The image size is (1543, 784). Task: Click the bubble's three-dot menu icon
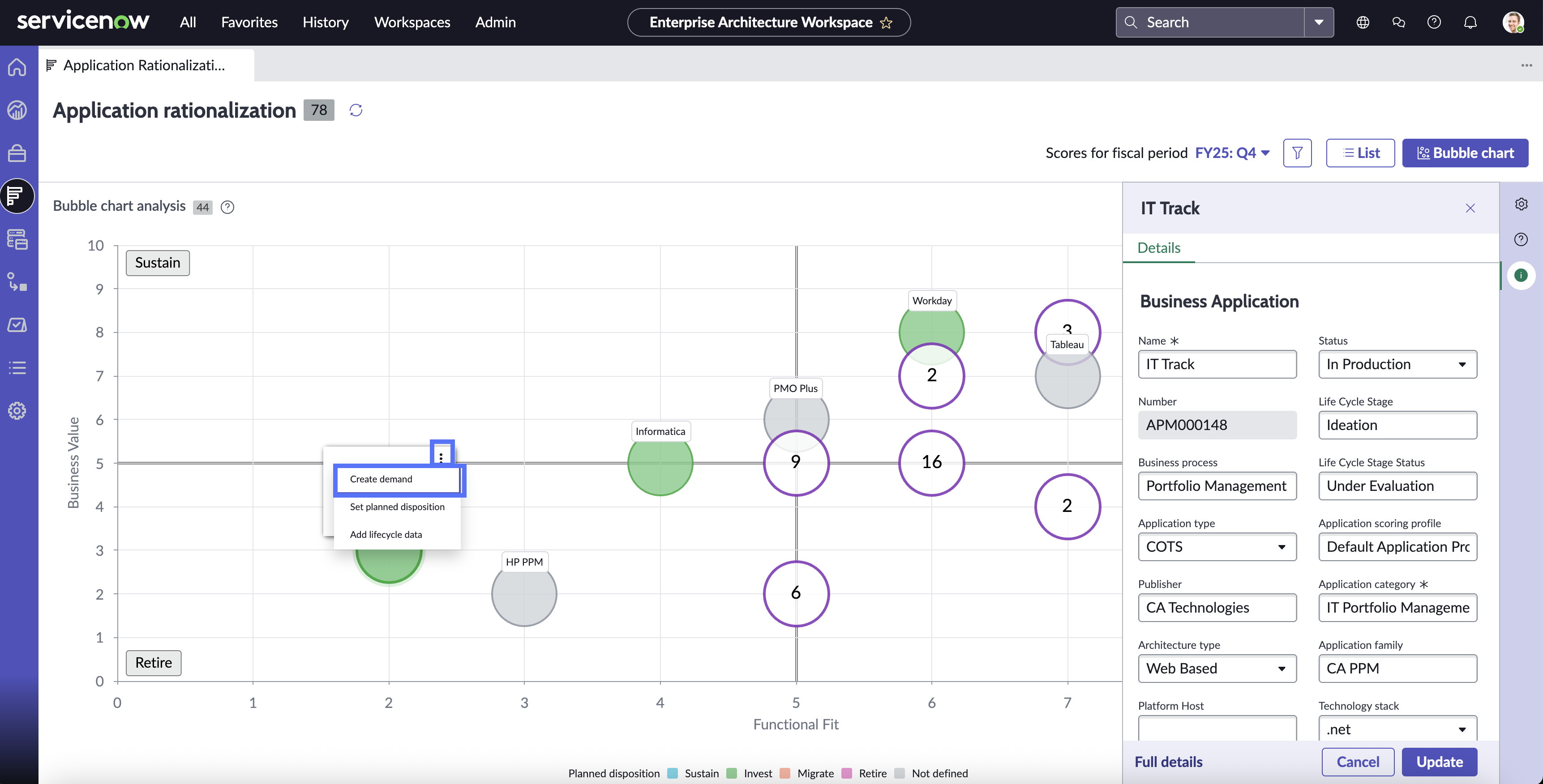(441, 457)
